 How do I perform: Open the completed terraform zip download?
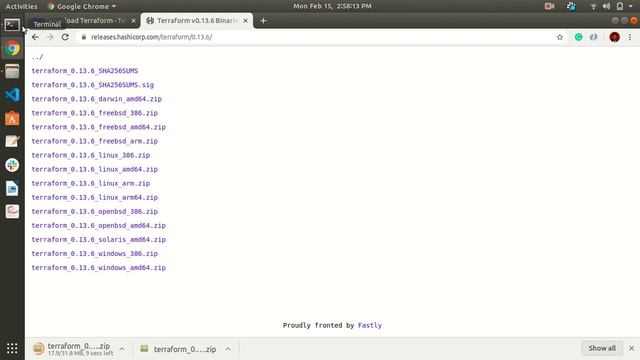point(178,349)
